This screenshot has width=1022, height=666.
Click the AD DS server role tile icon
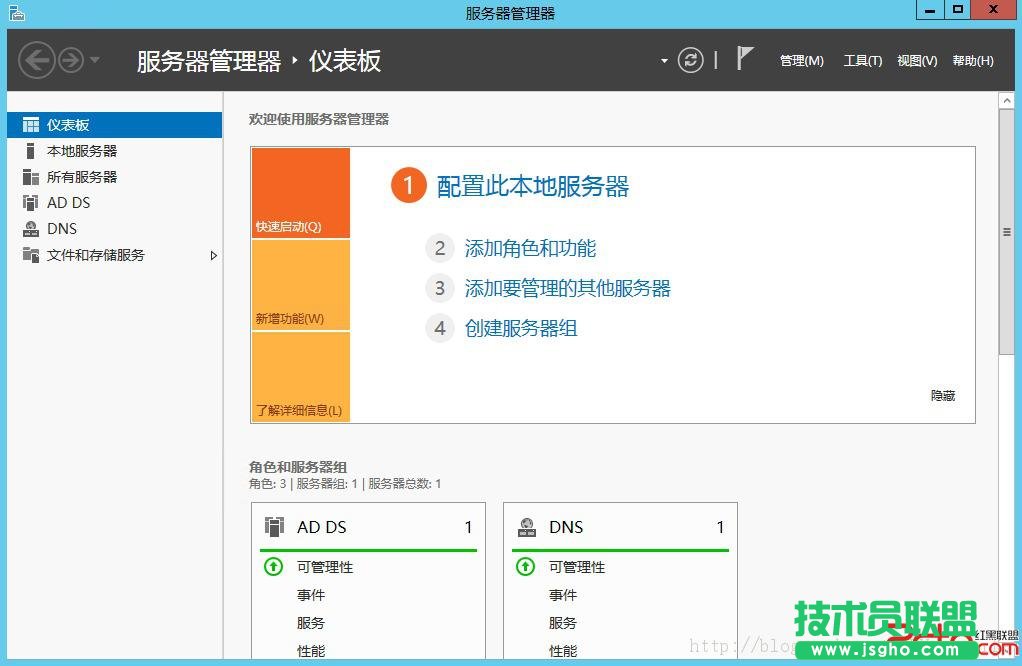click(274, 527)
